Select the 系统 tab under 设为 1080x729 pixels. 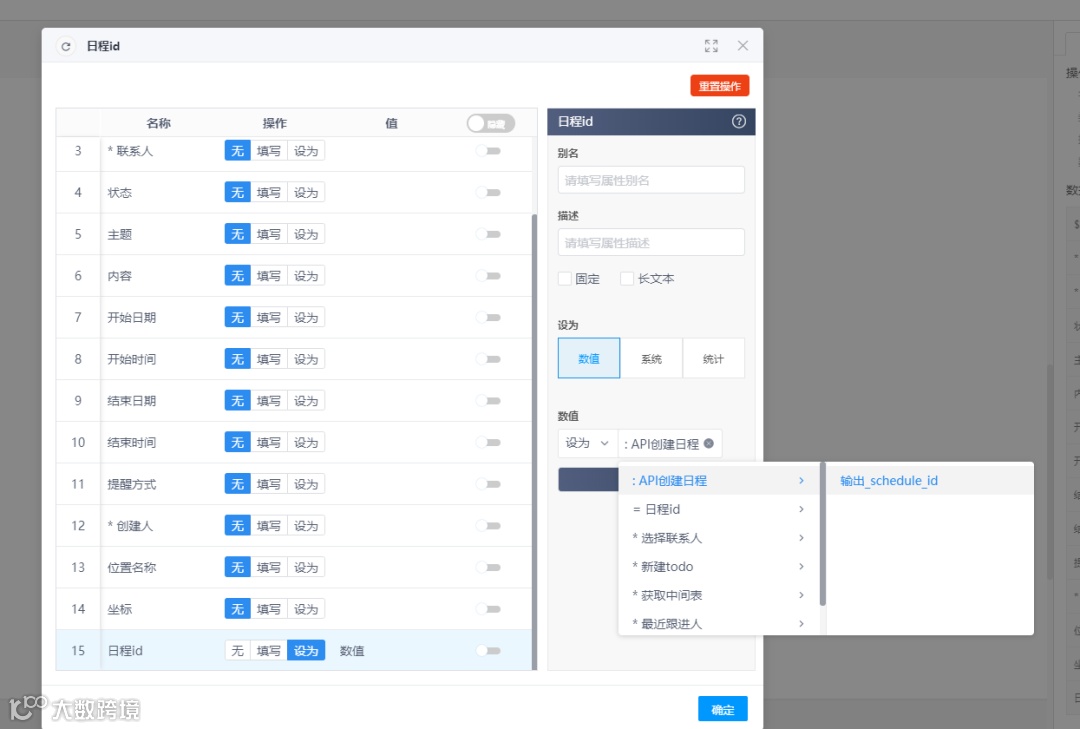(651, 358)
